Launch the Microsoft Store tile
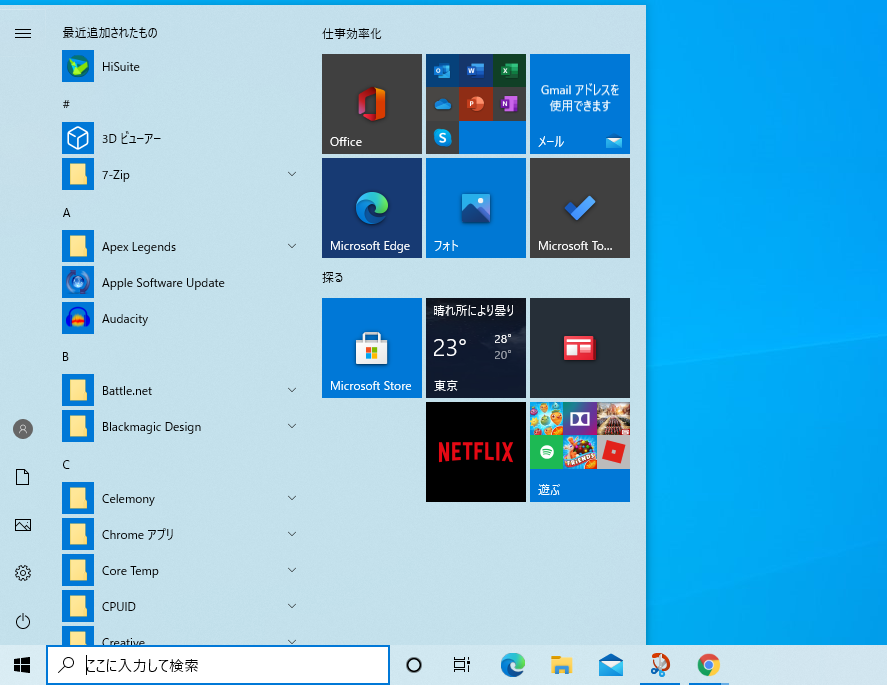The image size is (887, 685). pos(371,347)
